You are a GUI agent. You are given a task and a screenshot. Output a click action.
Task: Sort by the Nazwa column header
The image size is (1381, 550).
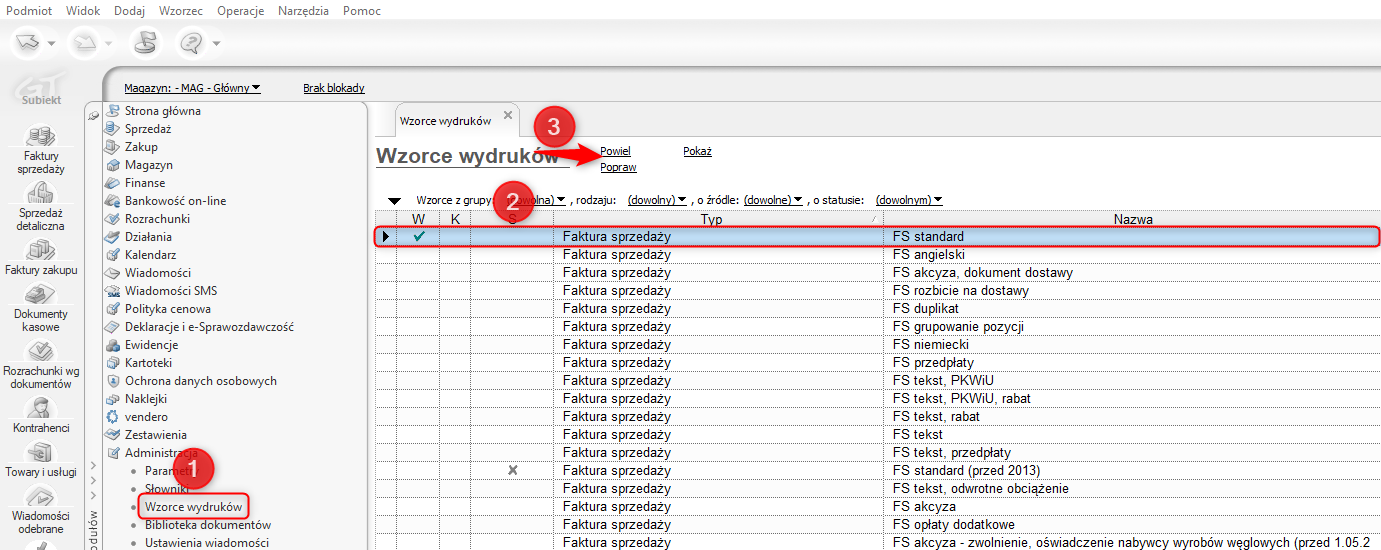[x=1132, y=218]
